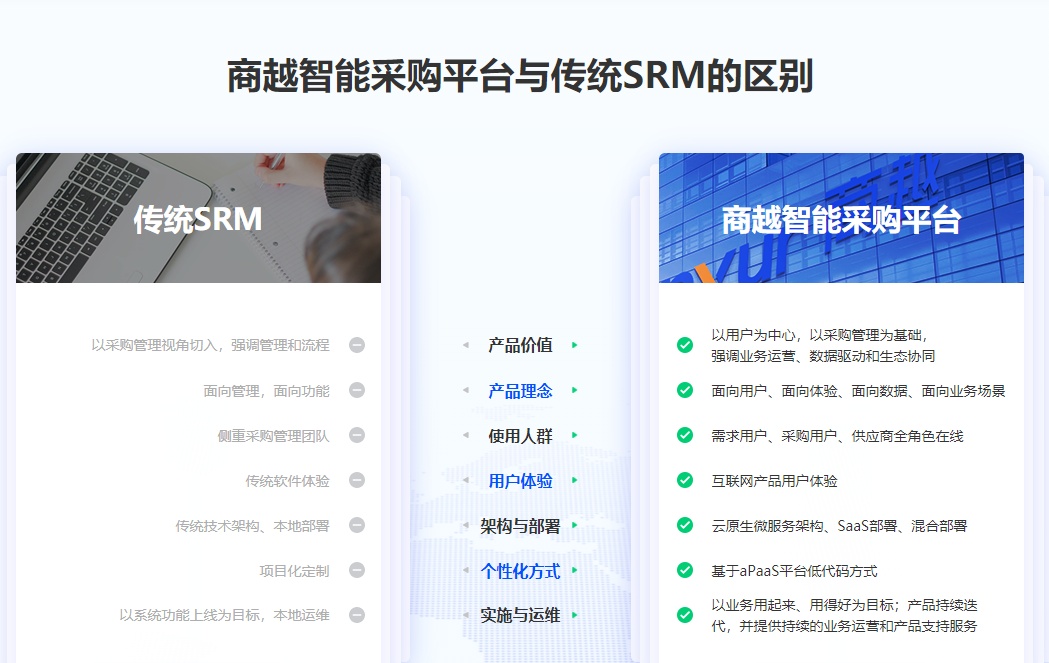Click the page title 商越智能采购平台与传统SRM的区别
The image size is (1049, 663).
pos(520,76)
